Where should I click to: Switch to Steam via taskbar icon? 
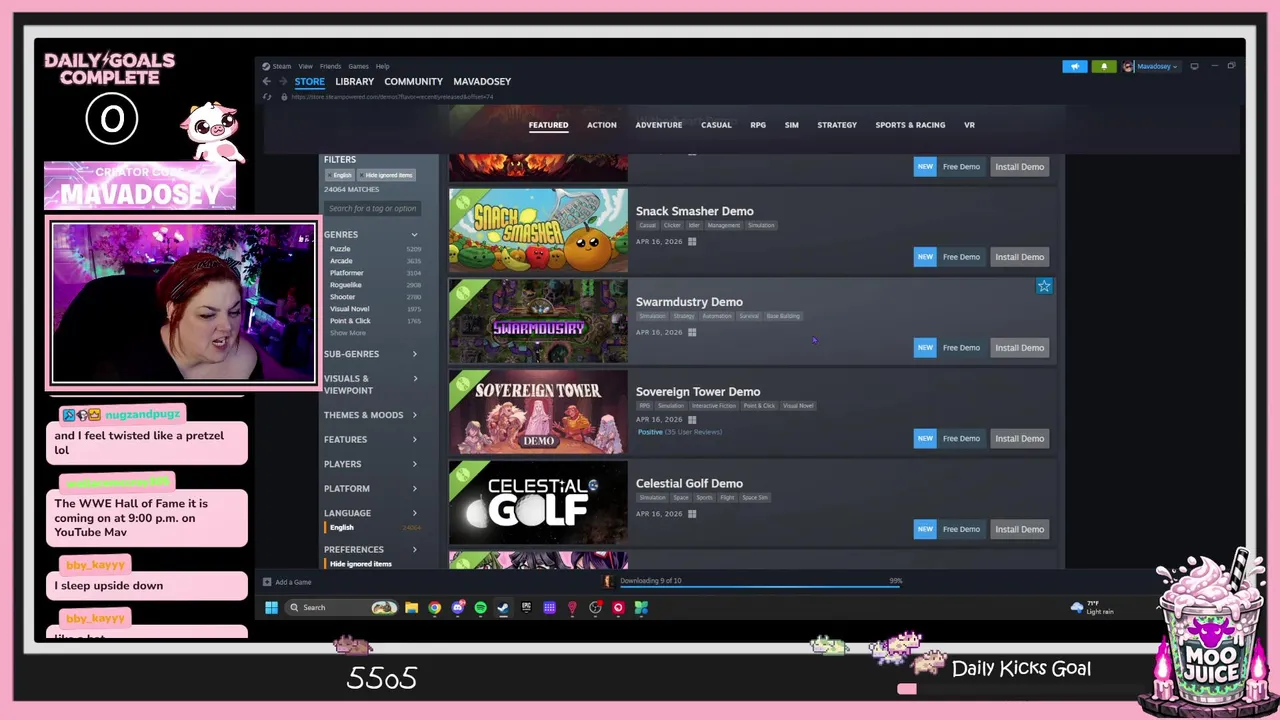click(503, 607)
